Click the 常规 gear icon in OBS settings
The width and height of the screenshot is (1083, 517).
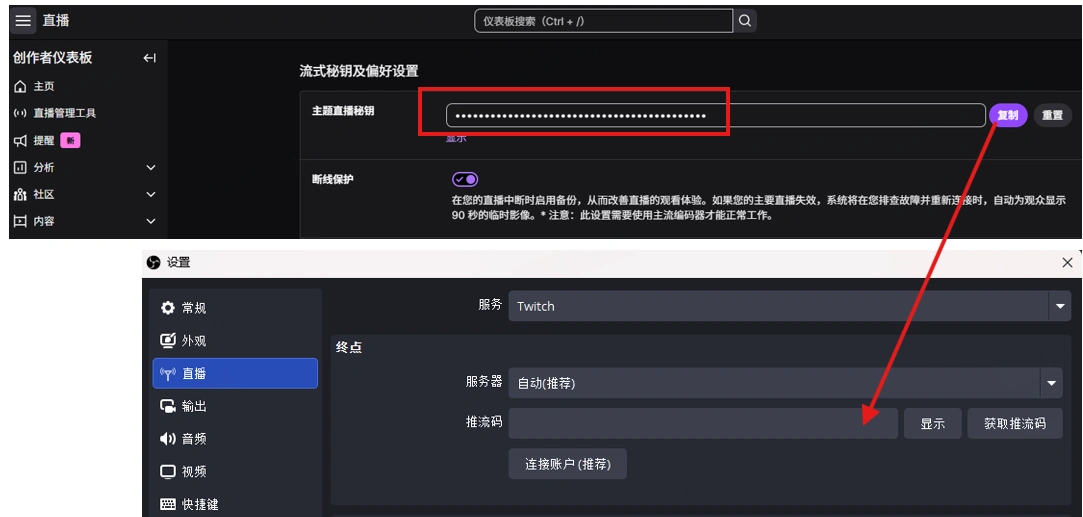(x=168, y=308)
